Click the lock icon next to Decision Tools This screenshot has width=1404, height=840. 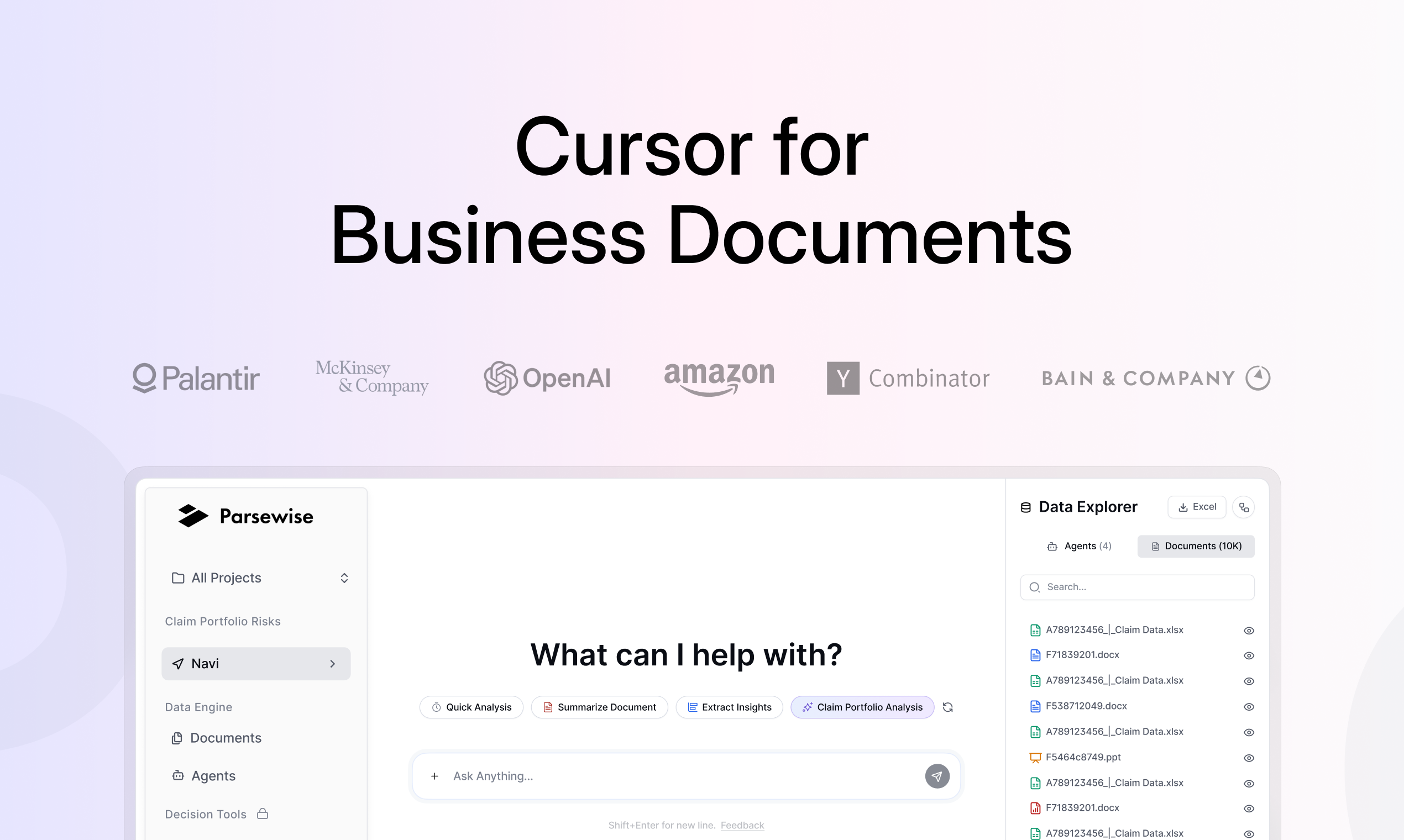[x=263, y=813]
